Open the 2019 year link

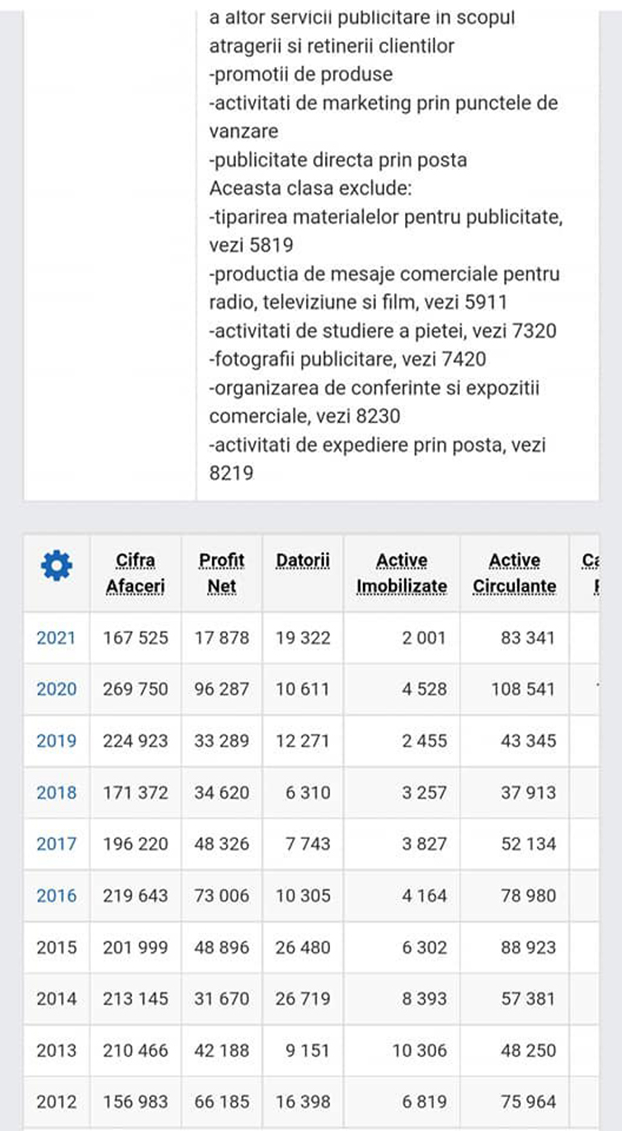56,741
